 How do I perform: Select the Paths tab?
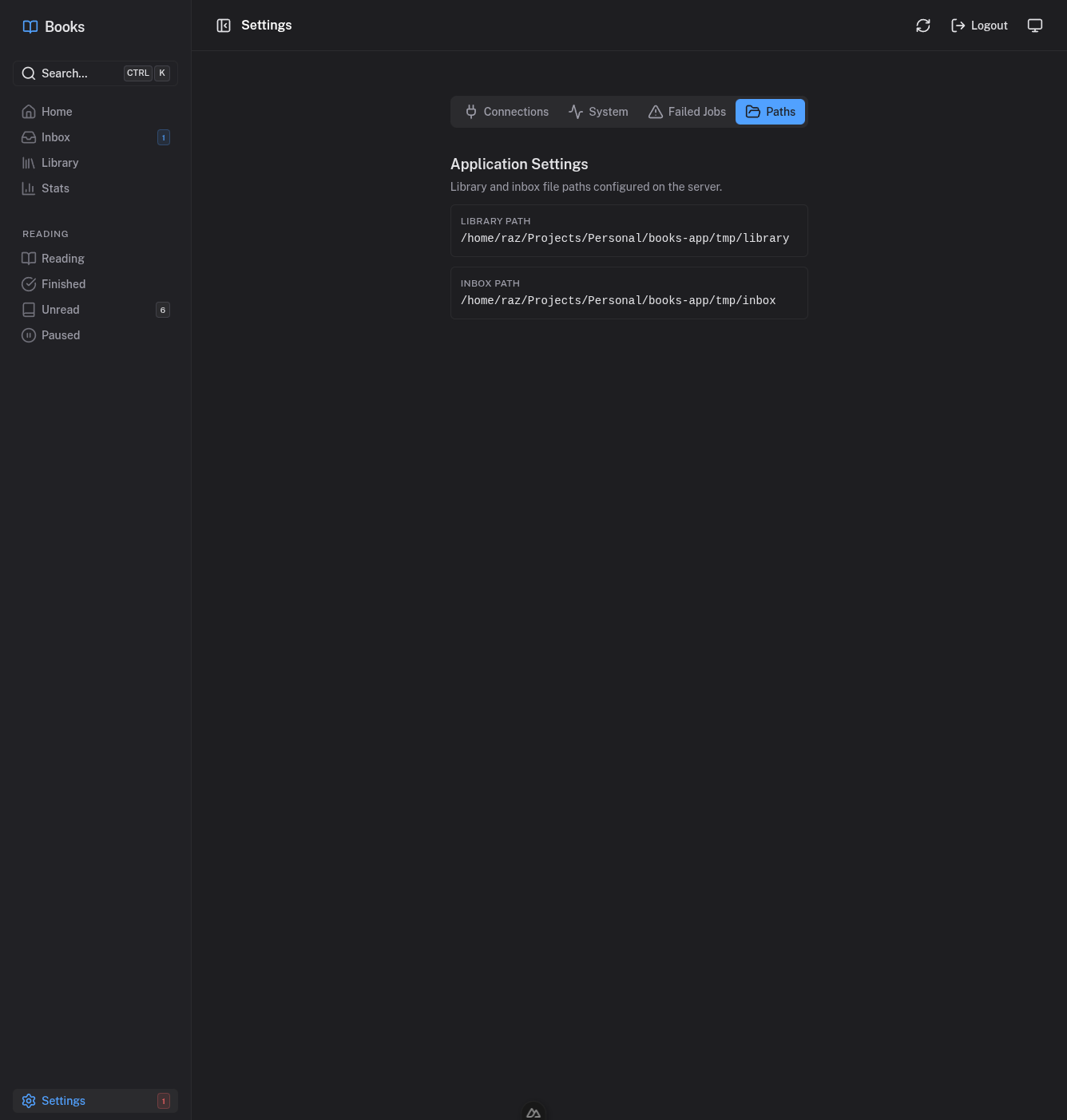tap(770, 112)
